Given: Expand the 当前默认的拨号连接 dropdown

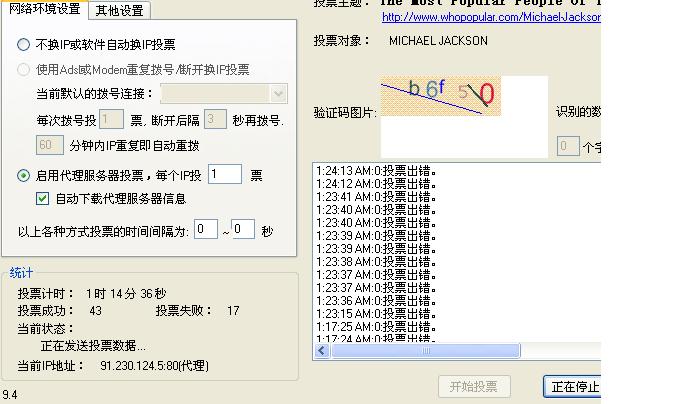Looking at the screenshot, I should (x=278, y=94).
